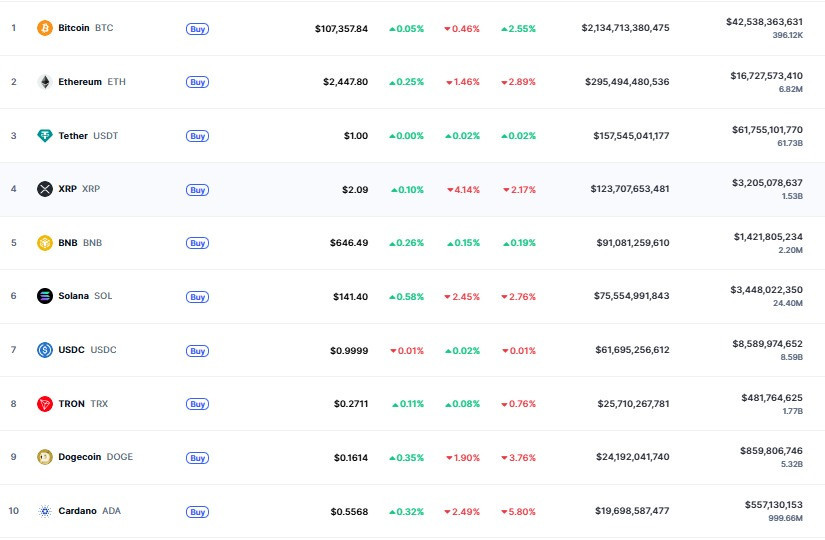Image resolution: width=825 pixels, height=540 pixels.
Task: Click XRP price $2.09
Action: pyautogui.click(x=355, y=190)
